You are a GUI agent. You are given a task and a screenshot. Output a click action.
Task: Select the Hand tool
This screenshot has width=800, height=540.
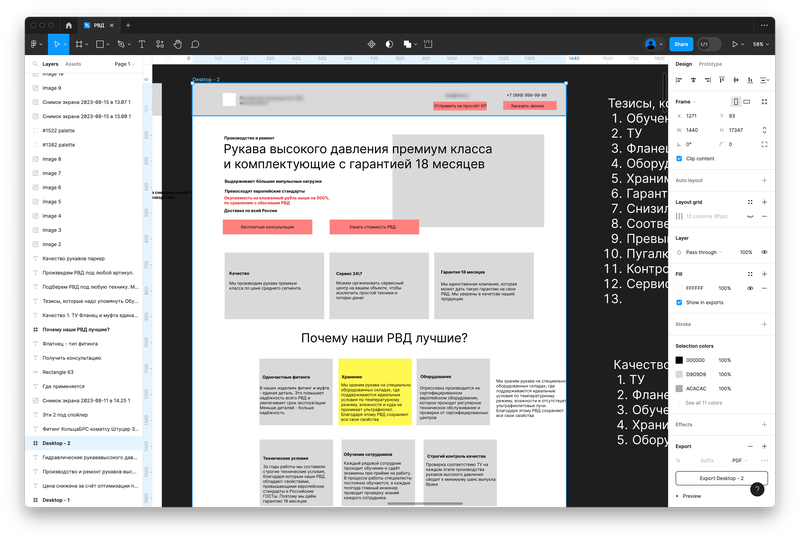[x=177, y=44]
